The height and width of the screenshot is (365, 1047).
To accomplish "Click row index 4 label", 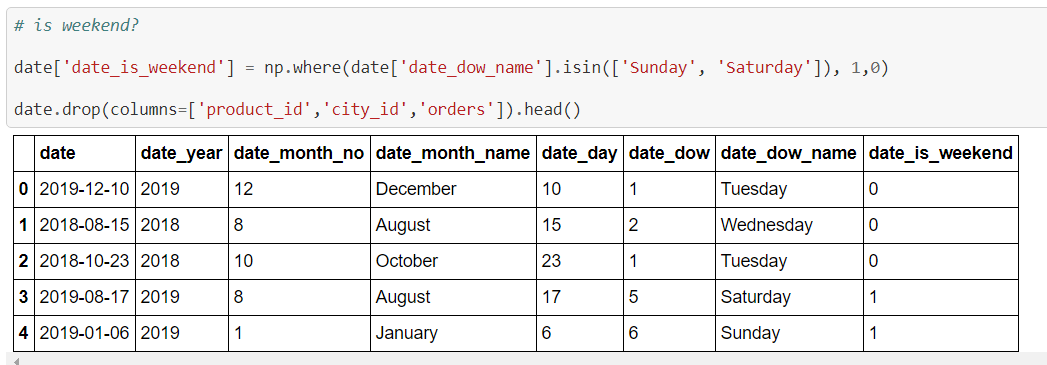I will tap(24, 333).
